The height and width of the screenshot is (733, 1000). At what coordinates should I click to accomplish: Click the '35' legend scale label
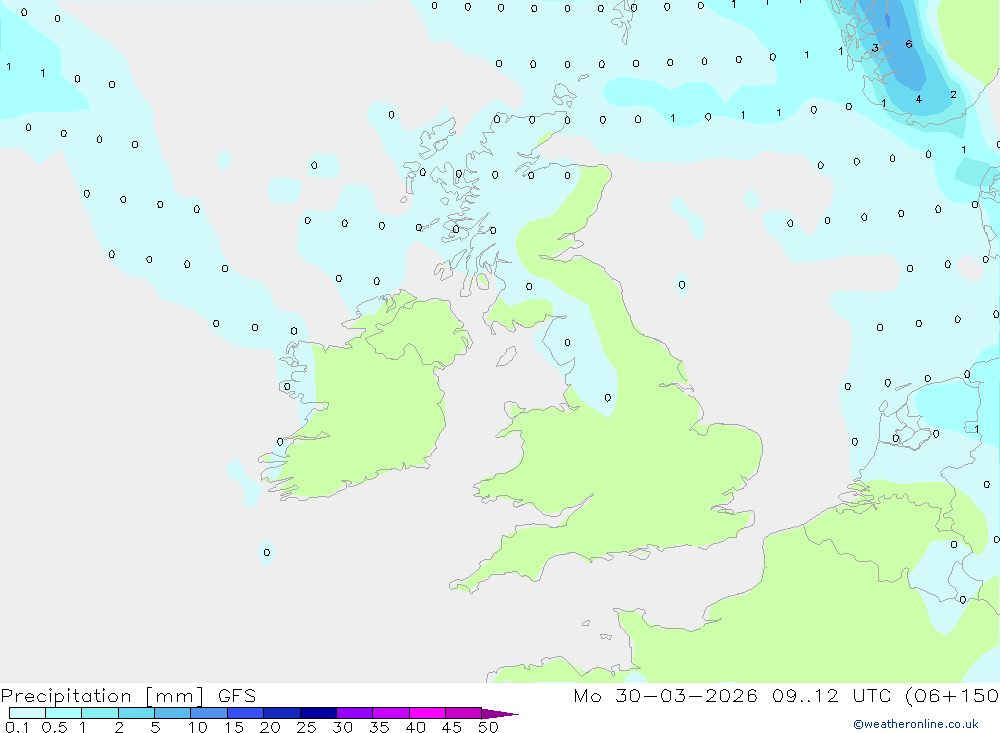(x=379, y=727)
